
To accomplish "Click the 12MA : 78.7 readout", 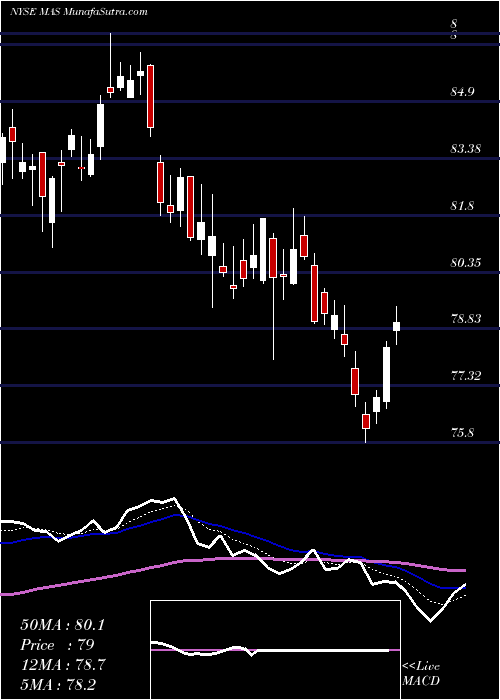I will (62, 664).
